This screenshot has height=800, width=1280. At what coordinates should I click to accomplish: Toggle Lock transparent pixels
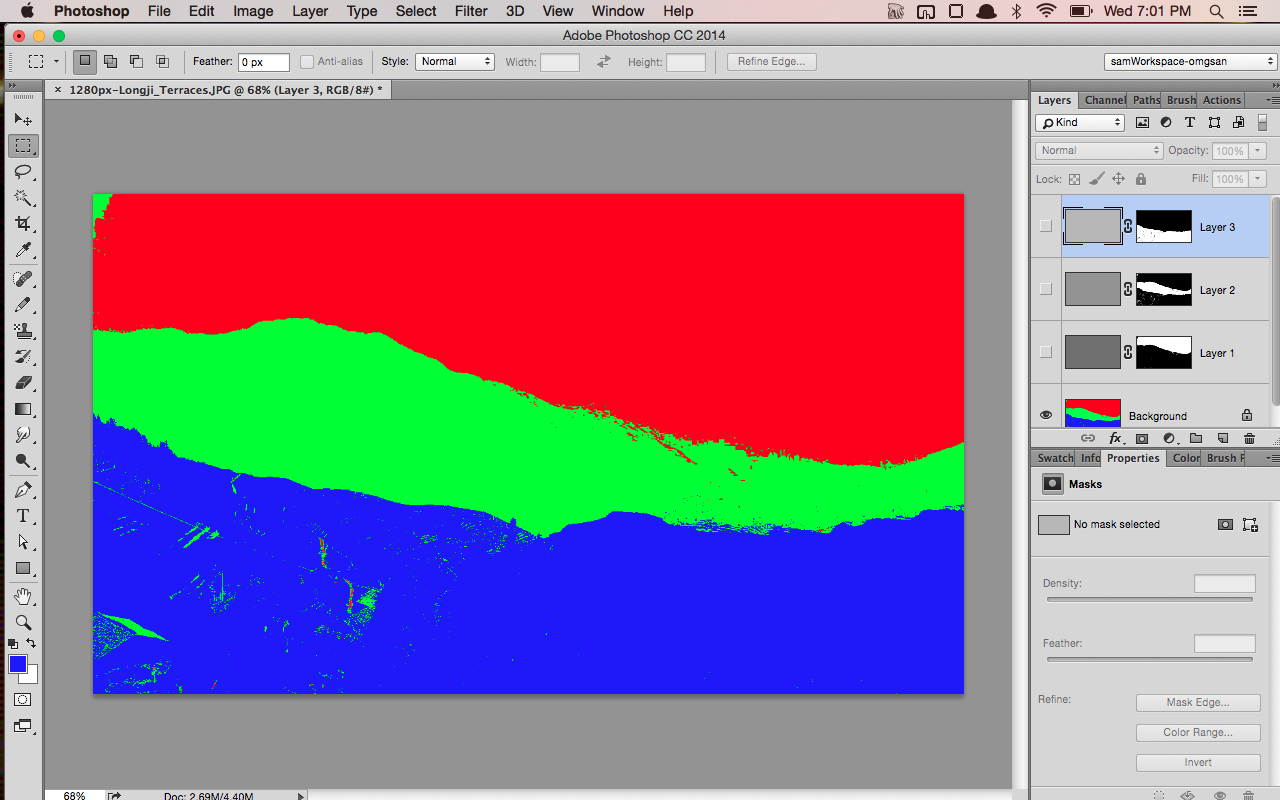(x=1074, y=179)
